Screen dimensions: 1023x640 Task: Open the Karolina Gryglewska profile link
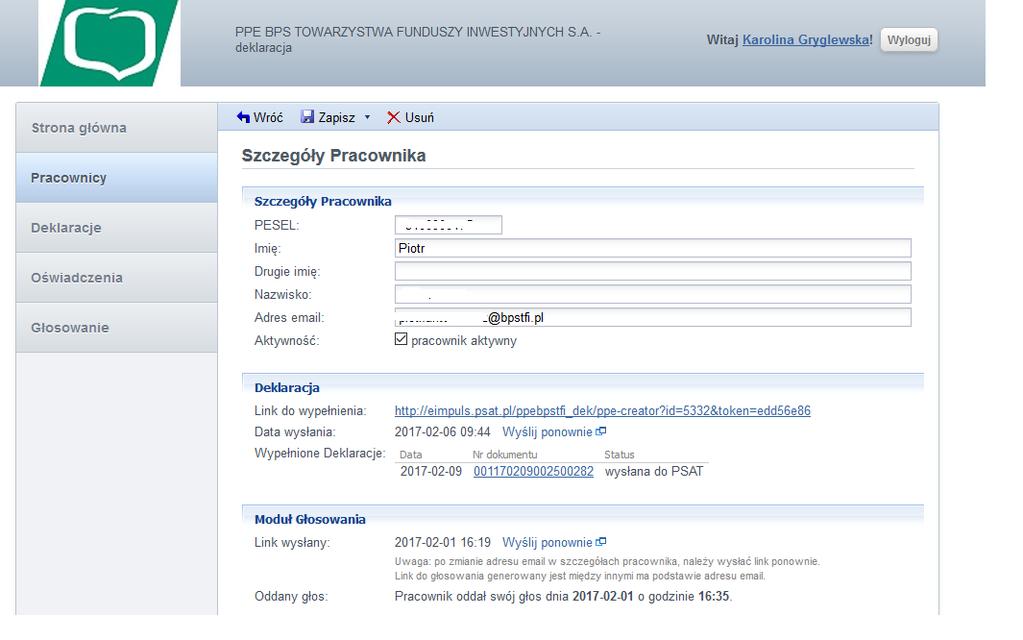pos(806,40)
